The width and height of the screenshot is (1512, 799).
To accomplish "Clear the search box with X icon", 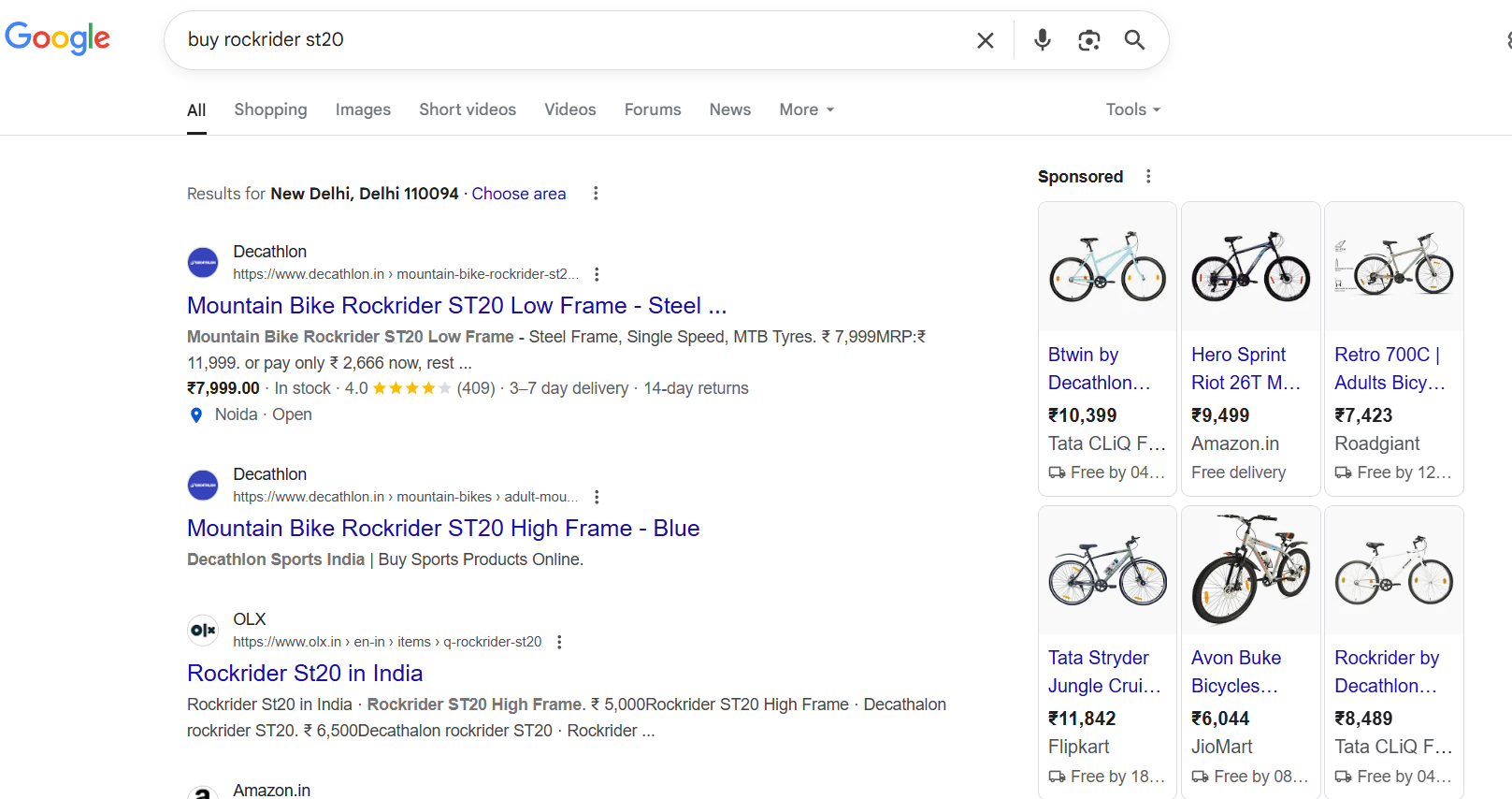I will tap(985, 40).
